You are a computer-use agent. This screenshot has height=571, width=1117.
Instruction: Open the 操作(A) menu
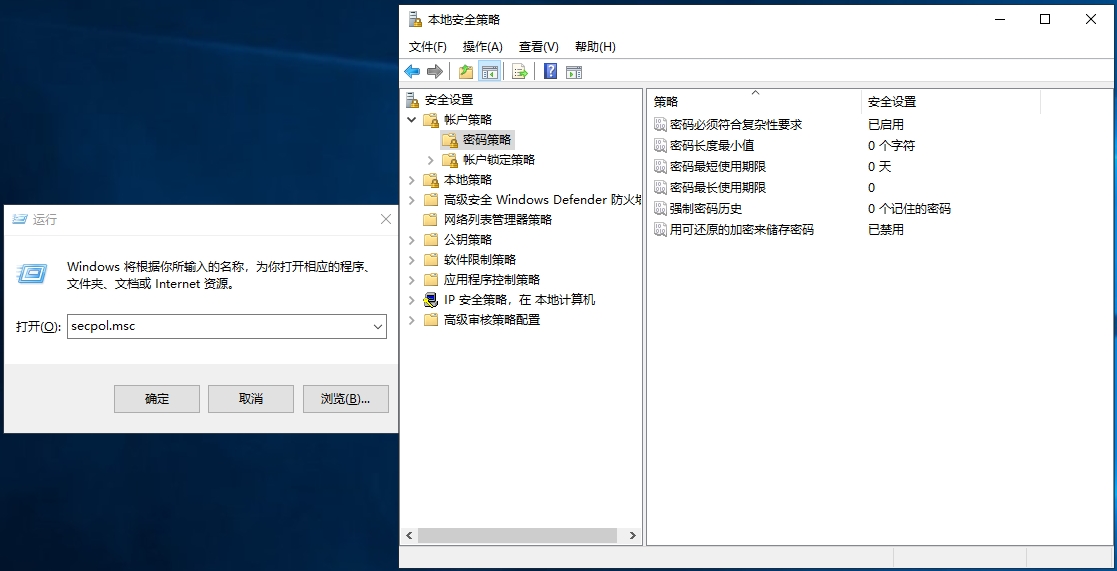[x=482, y=46]
